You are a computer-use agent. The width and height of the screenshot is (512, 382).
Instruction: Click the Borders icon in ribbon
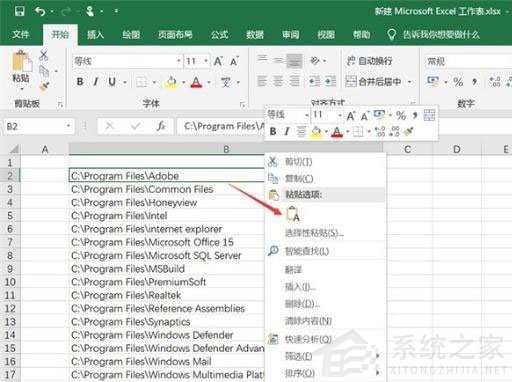[x=141, y=82]
